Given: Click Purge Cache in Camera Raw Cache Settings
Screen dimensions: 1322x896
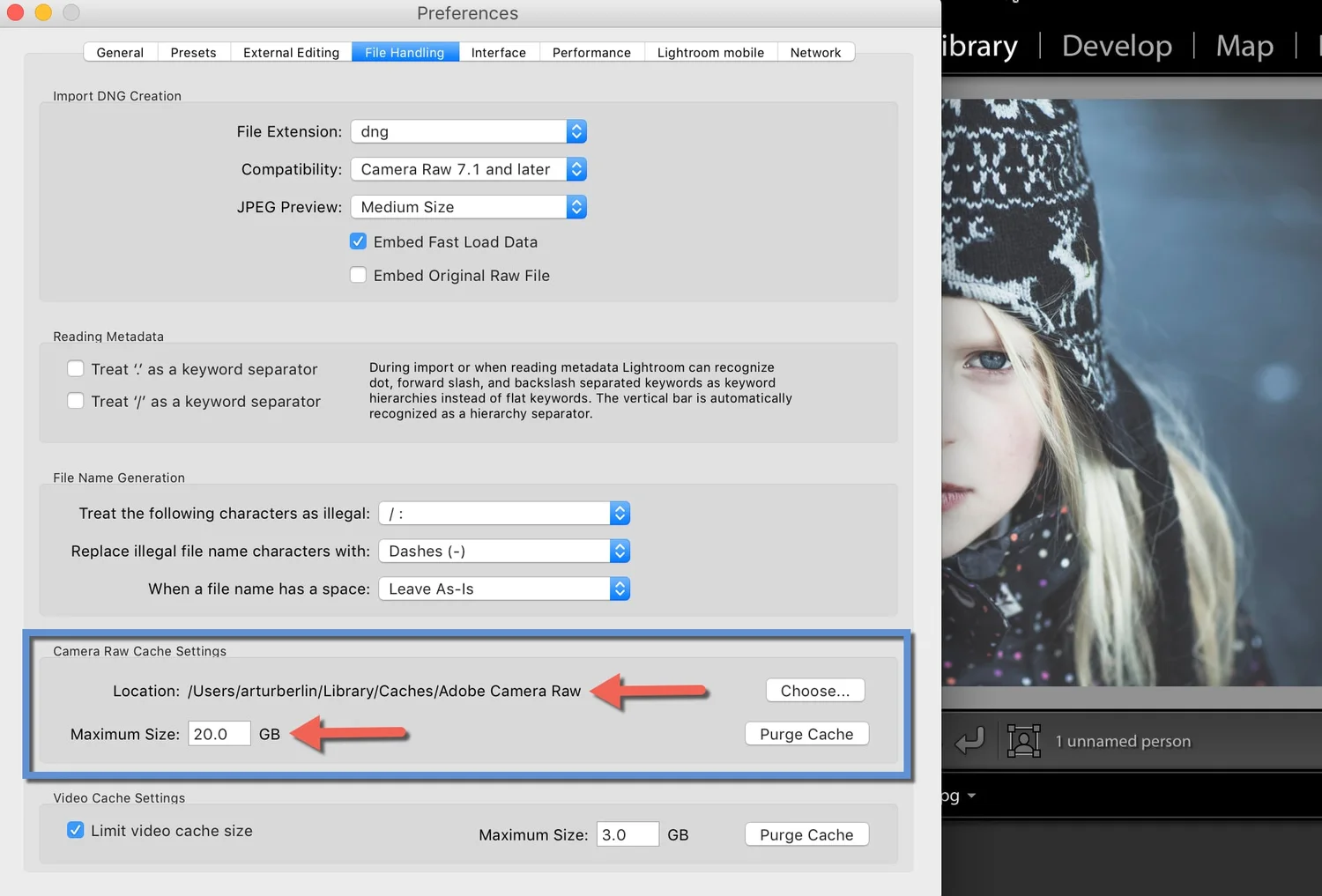Looking at the screenshot, I should [806, 733].
